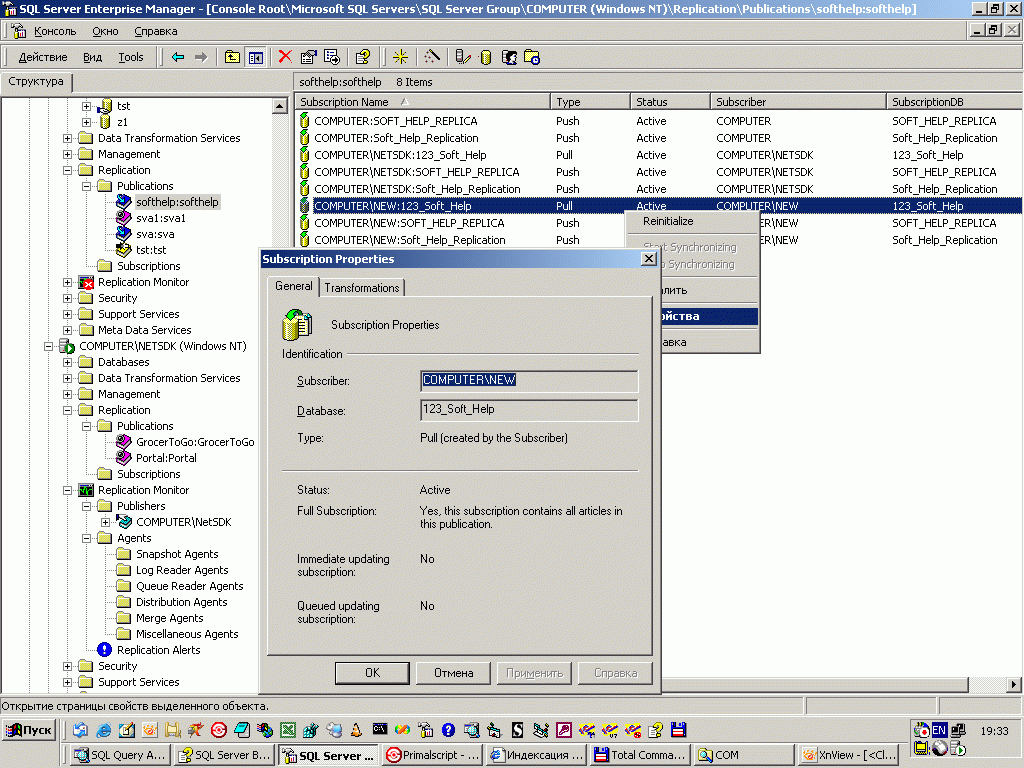The image size is (1024, 768).
Task: Click the Отмена button
Action: tap(453, 673)
